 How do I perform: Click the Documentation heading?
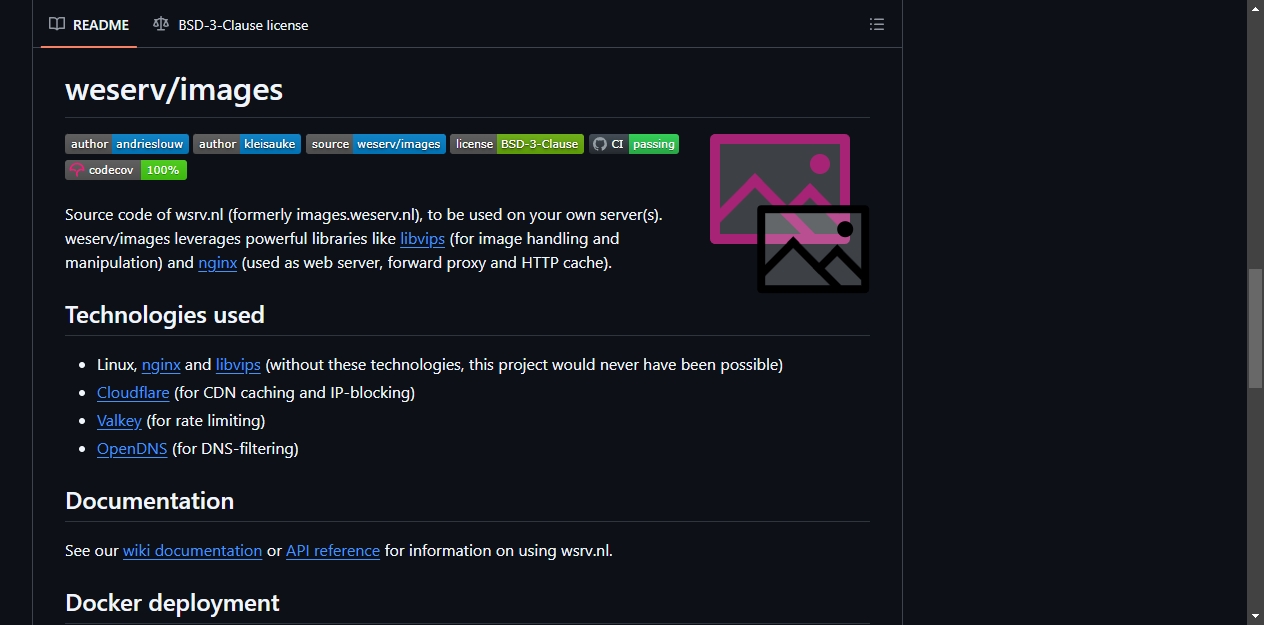(x=150, y=501)
